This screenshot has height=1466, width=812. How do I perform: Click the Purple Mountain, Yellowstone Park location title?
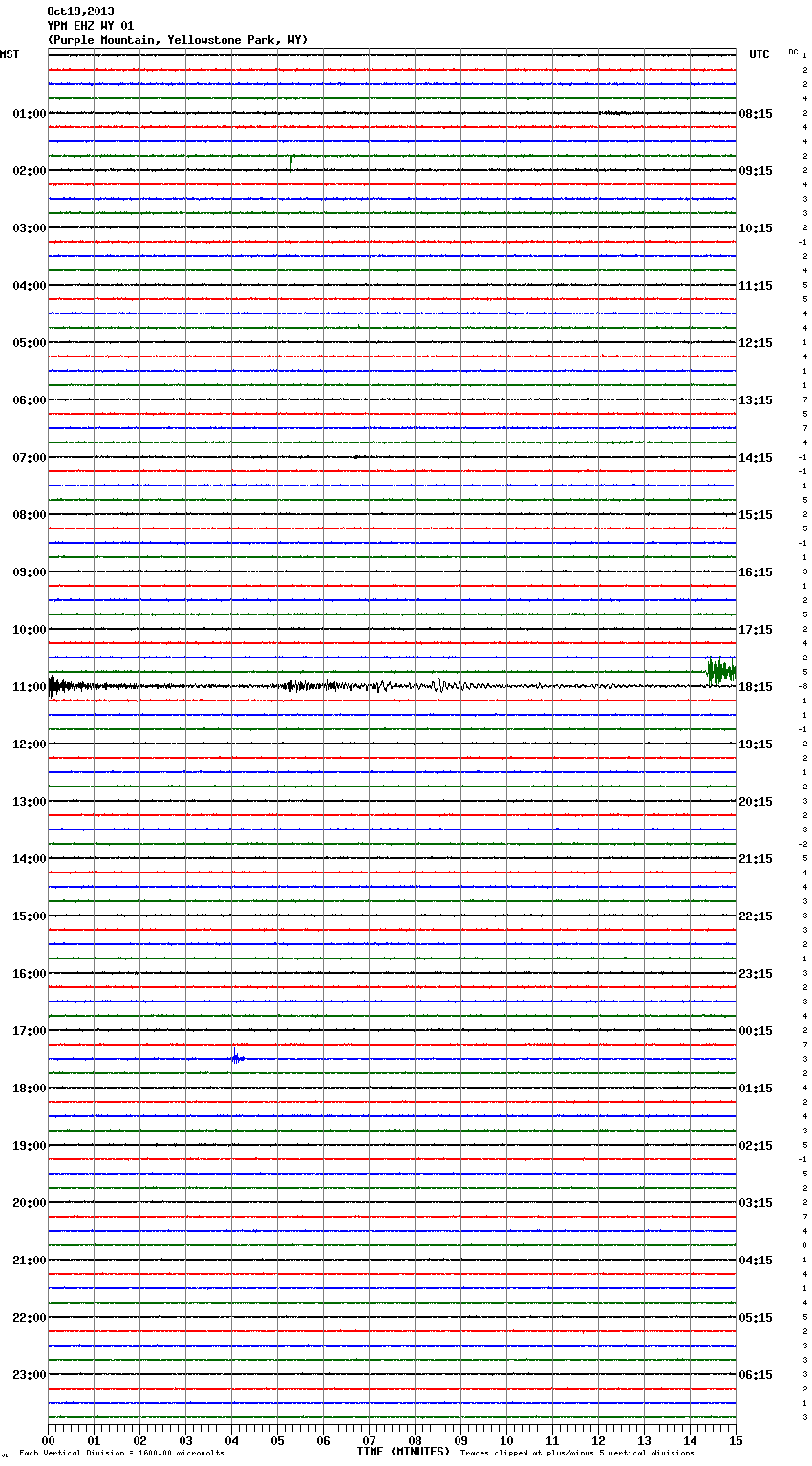coord(178,40)
